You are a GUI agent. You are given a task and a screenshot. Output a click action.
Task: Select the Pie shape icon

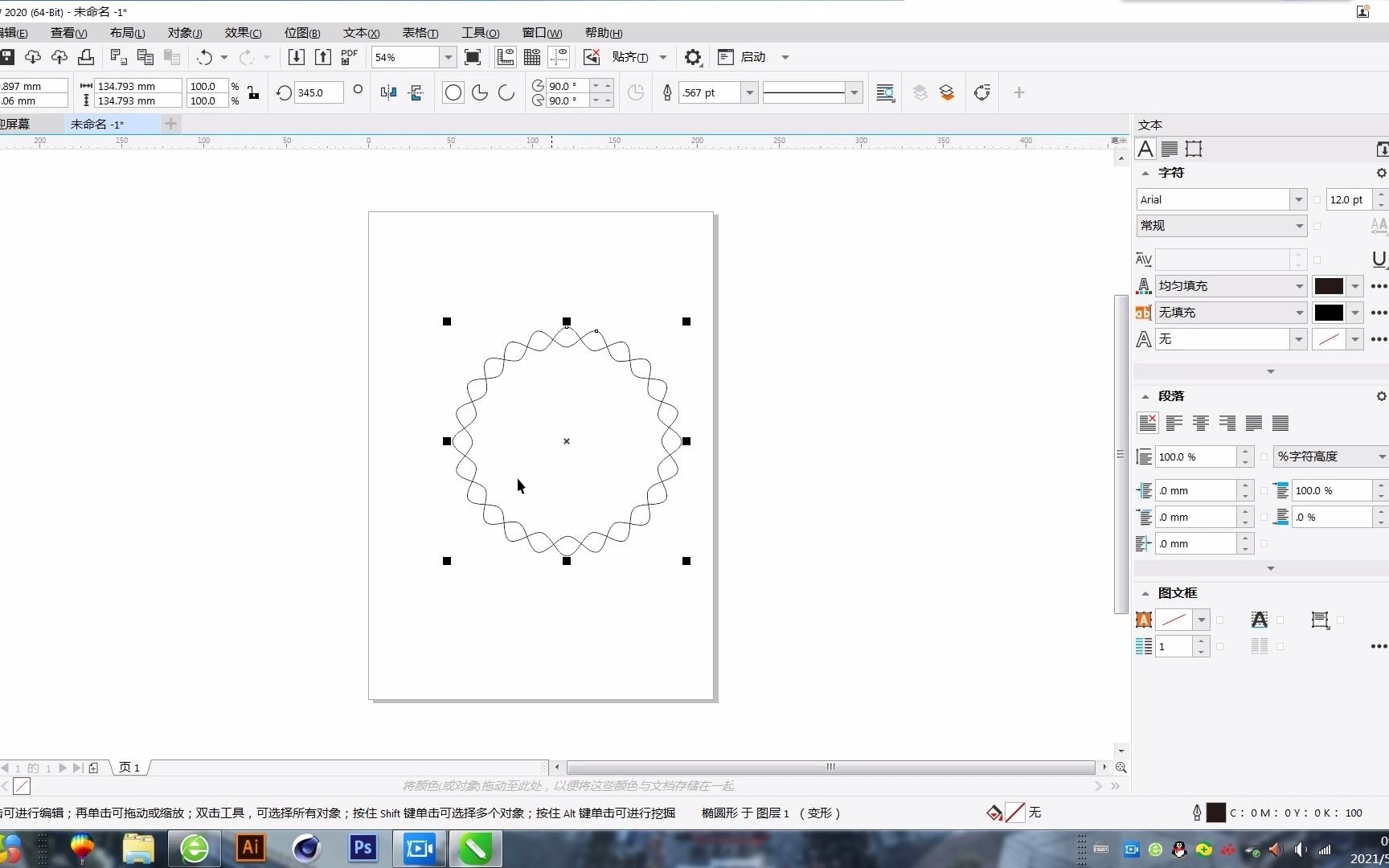[x=480, y=92]
